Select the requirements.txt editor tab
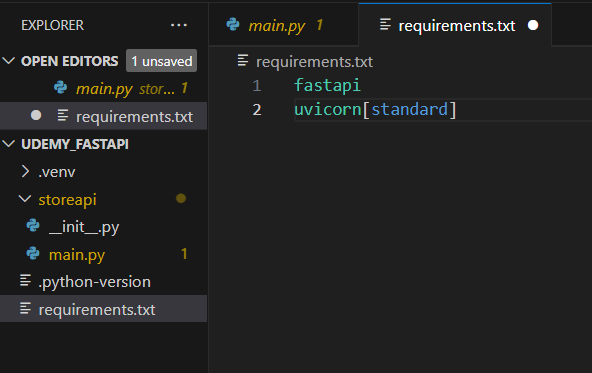Image resolution: width=592 pixels, height=373 pixels. (x=455, y=25)
